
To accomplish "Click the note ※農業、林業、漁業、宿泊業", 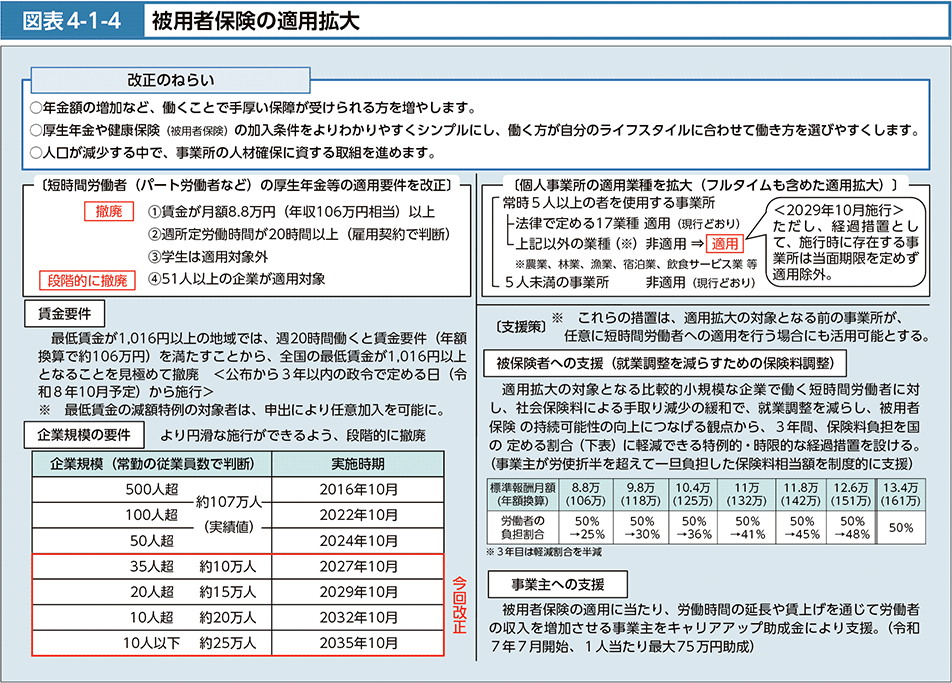I will pos(636,264).
